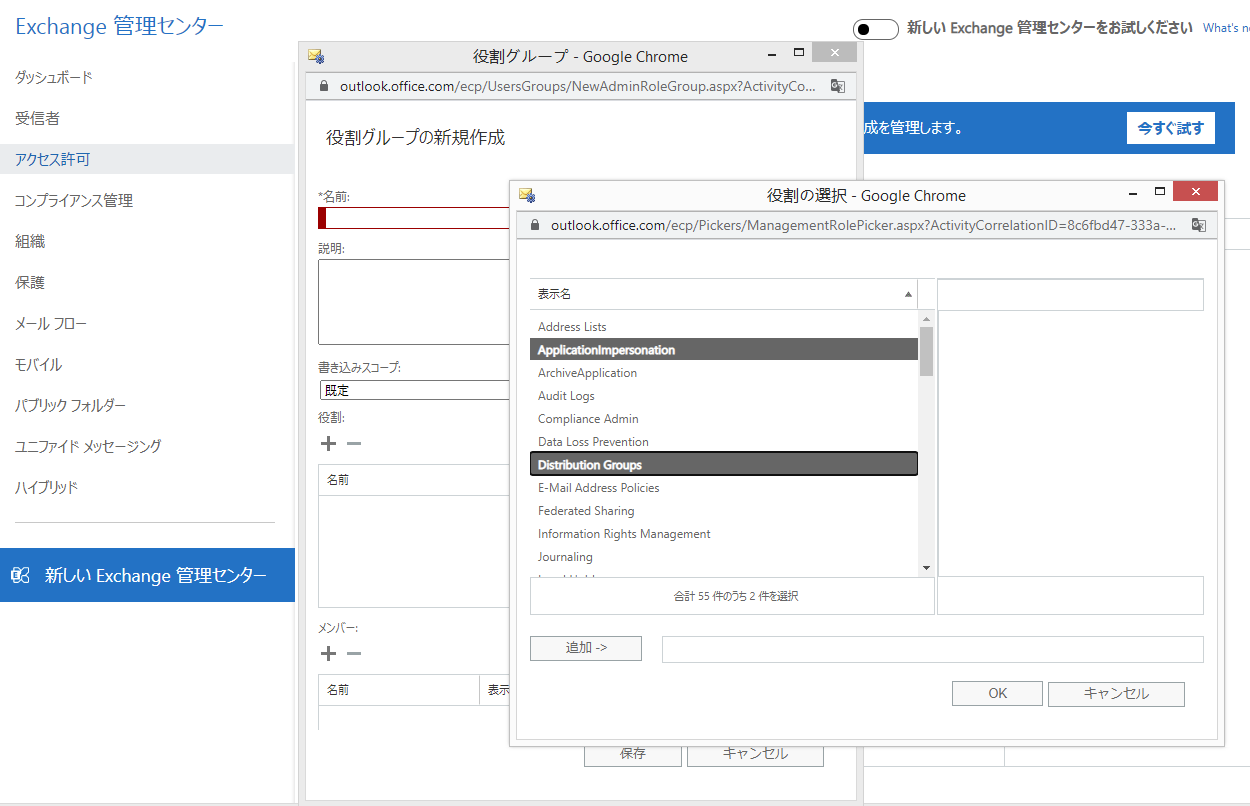Select the ArchiveApplication role
The height and width of the screenshot is (806, 1250).
tap(724, 373)
